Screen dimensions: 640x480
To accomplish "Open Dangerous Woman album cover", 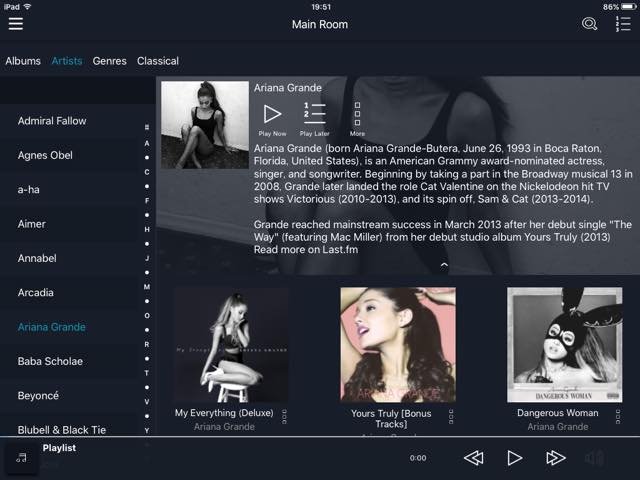I will pos(564,345).
